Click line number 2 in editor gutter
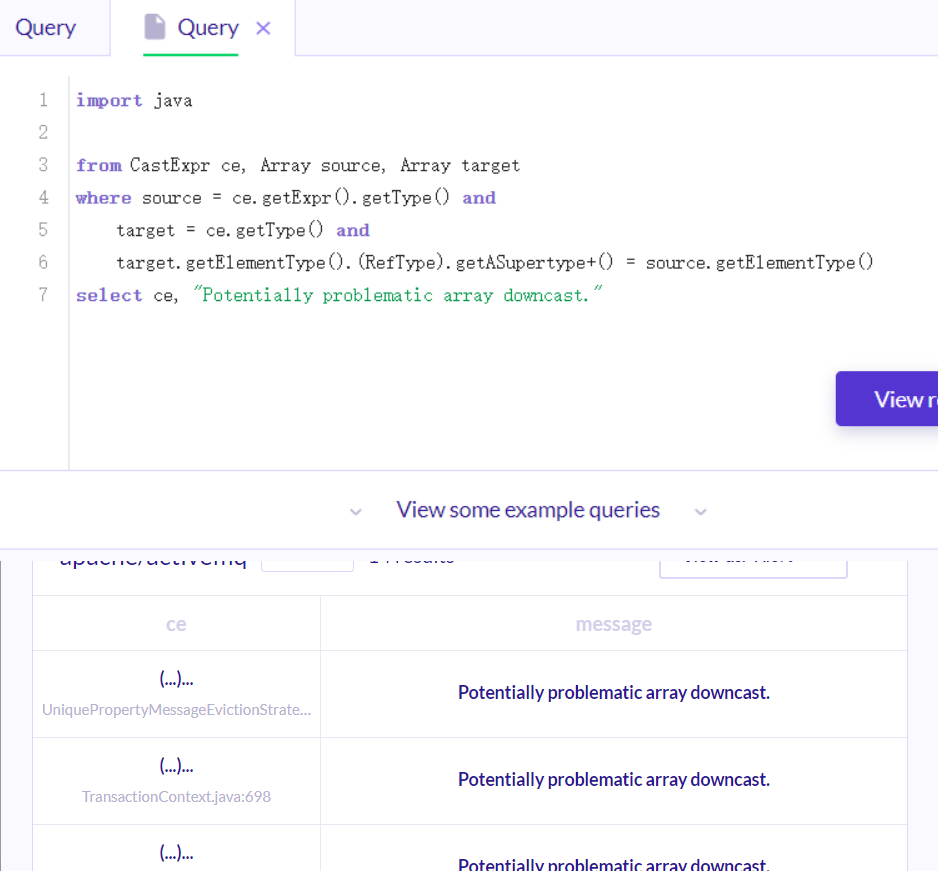Image resolution: width=938 pixels, height=871 pixels. (43, 132)
